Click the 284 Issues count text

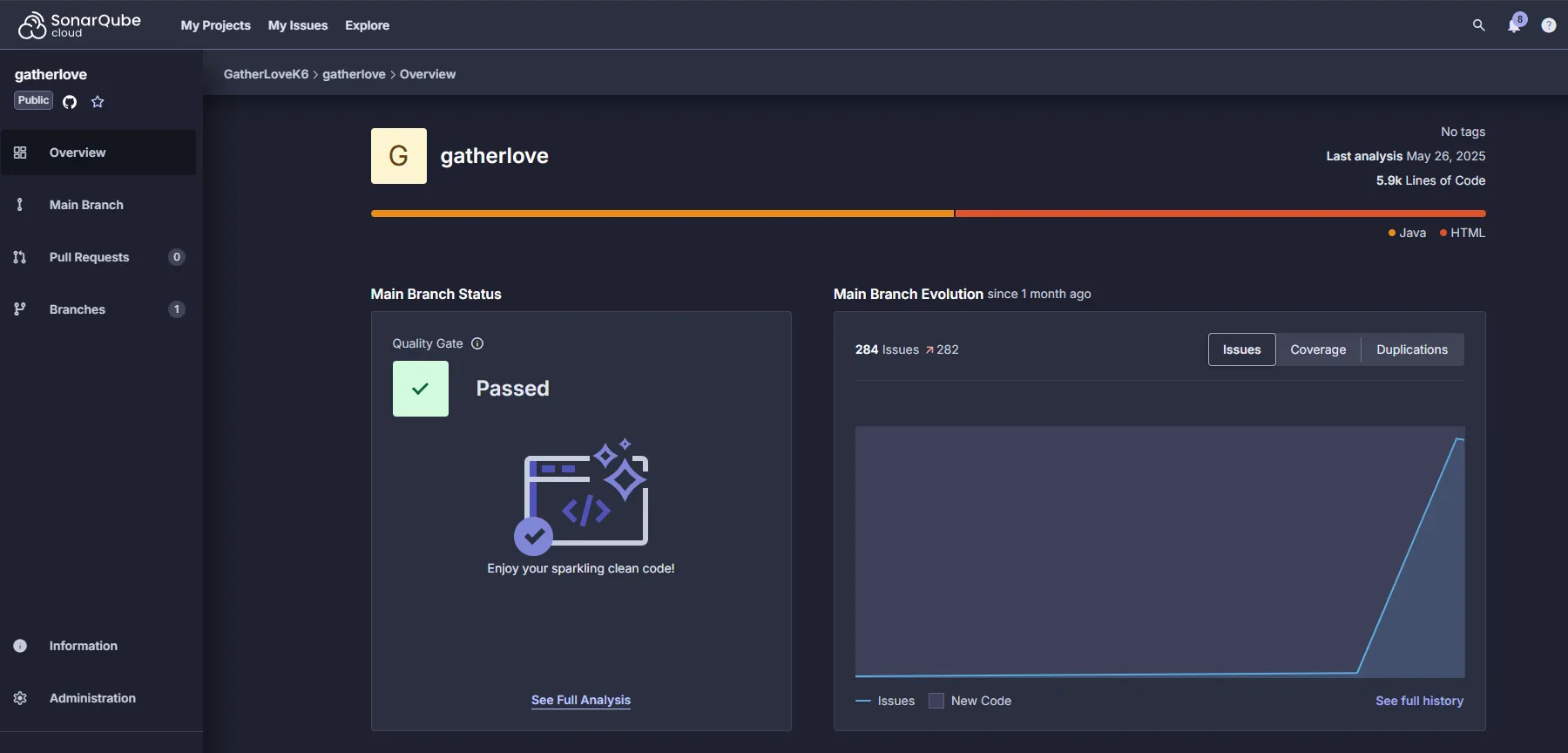coord(887,349)
